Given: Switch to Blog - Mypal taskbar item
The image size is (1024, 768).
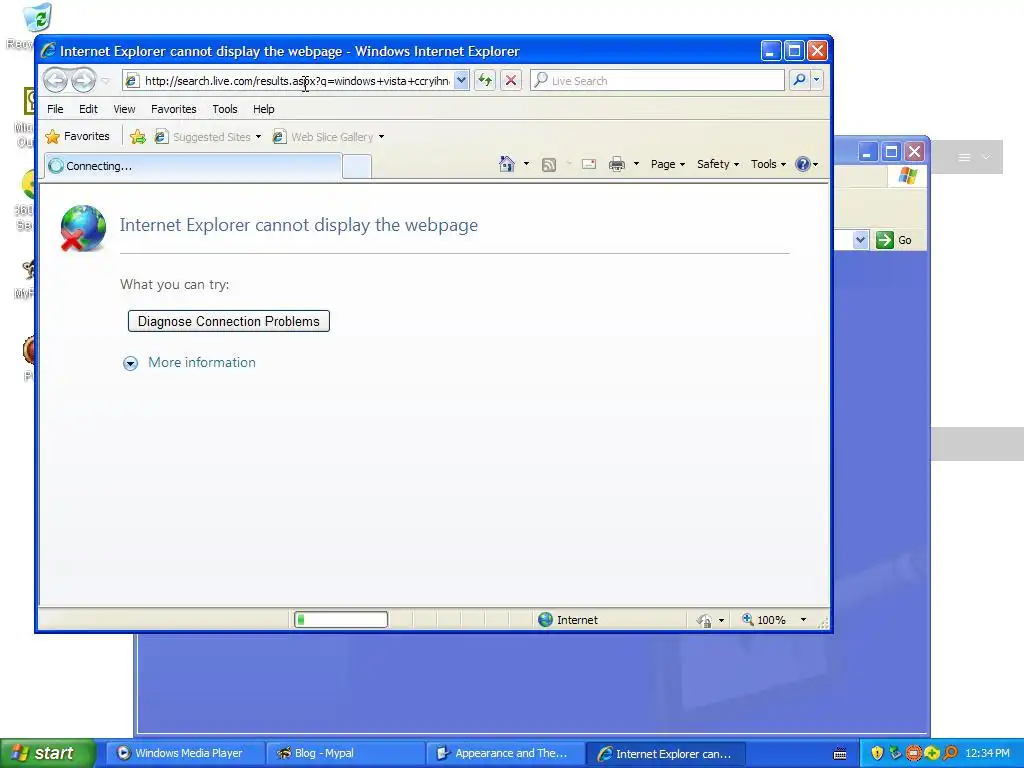Looking at the screenshot, I should coord(346,754).
